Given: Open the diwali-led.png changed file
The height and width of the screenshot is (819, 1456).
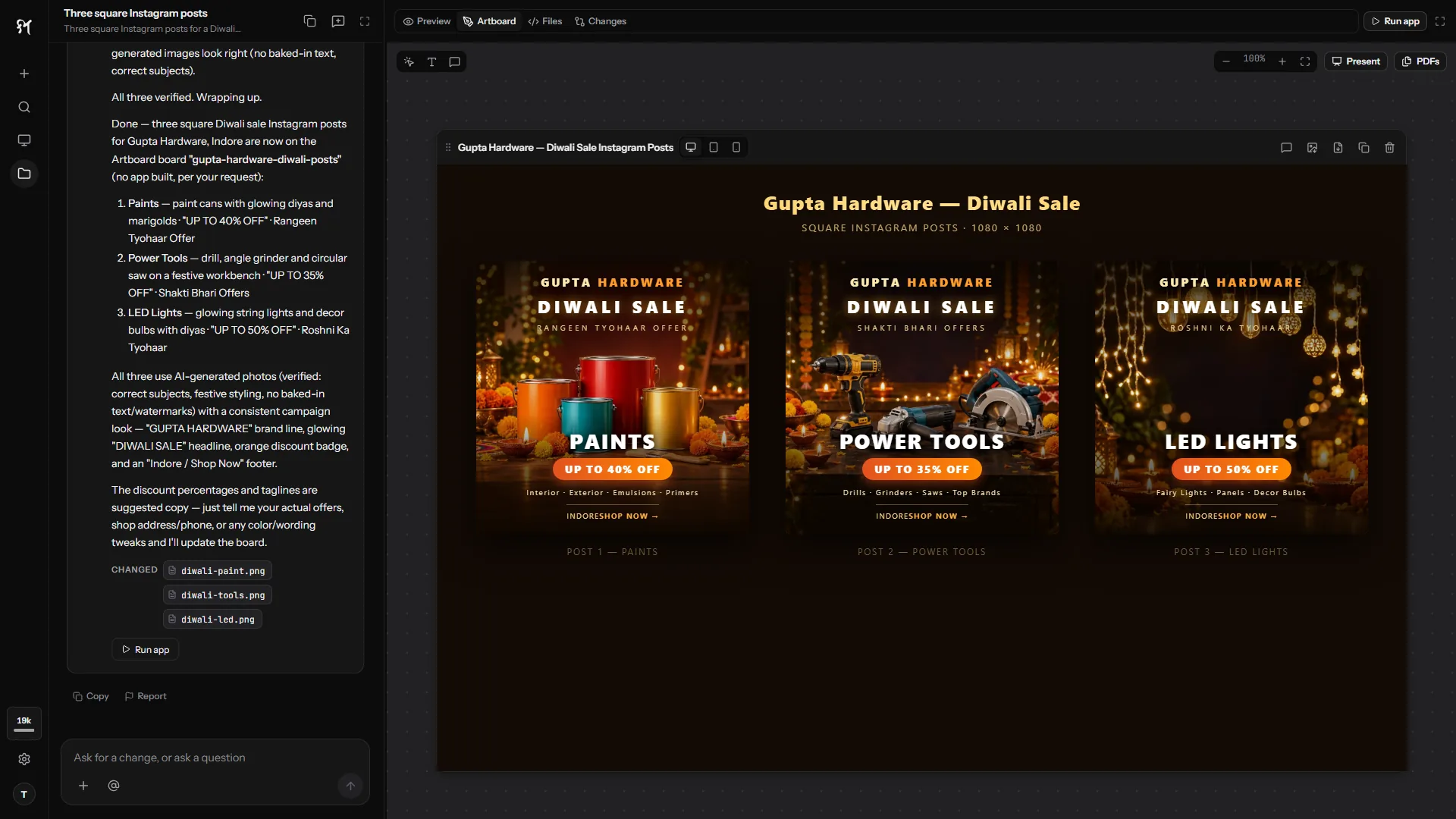Looking at the screenshot, I should [212, 620].
